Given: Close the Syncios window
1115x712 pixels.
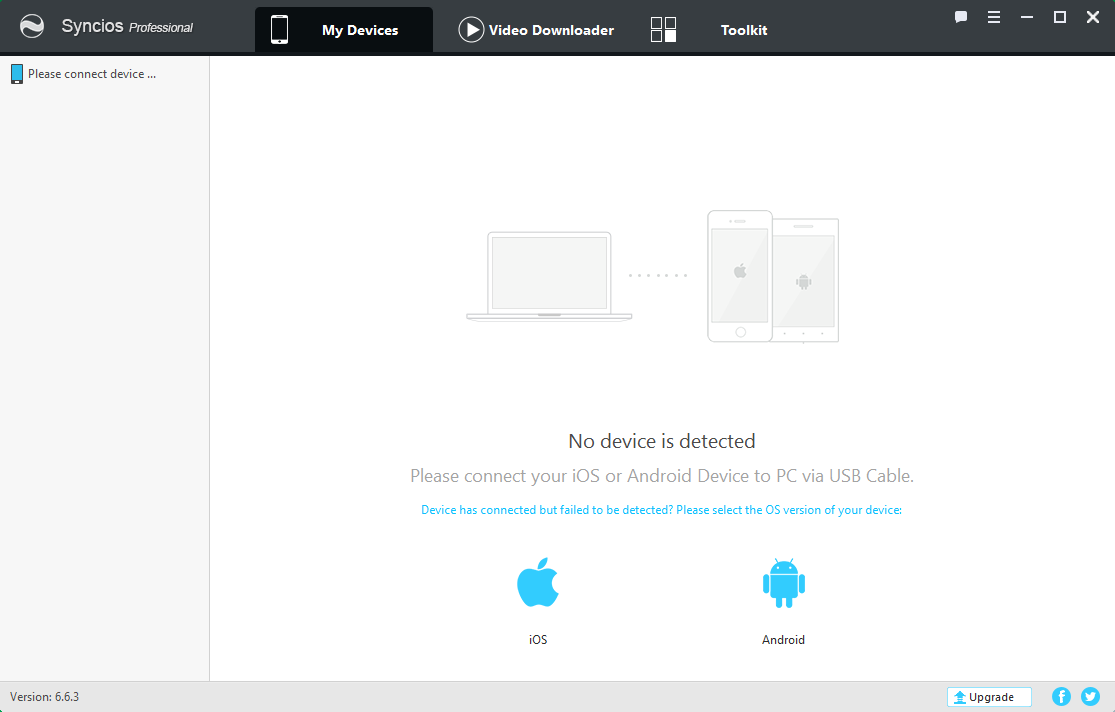Looking at the screenshot, I should coord(1093,17).
